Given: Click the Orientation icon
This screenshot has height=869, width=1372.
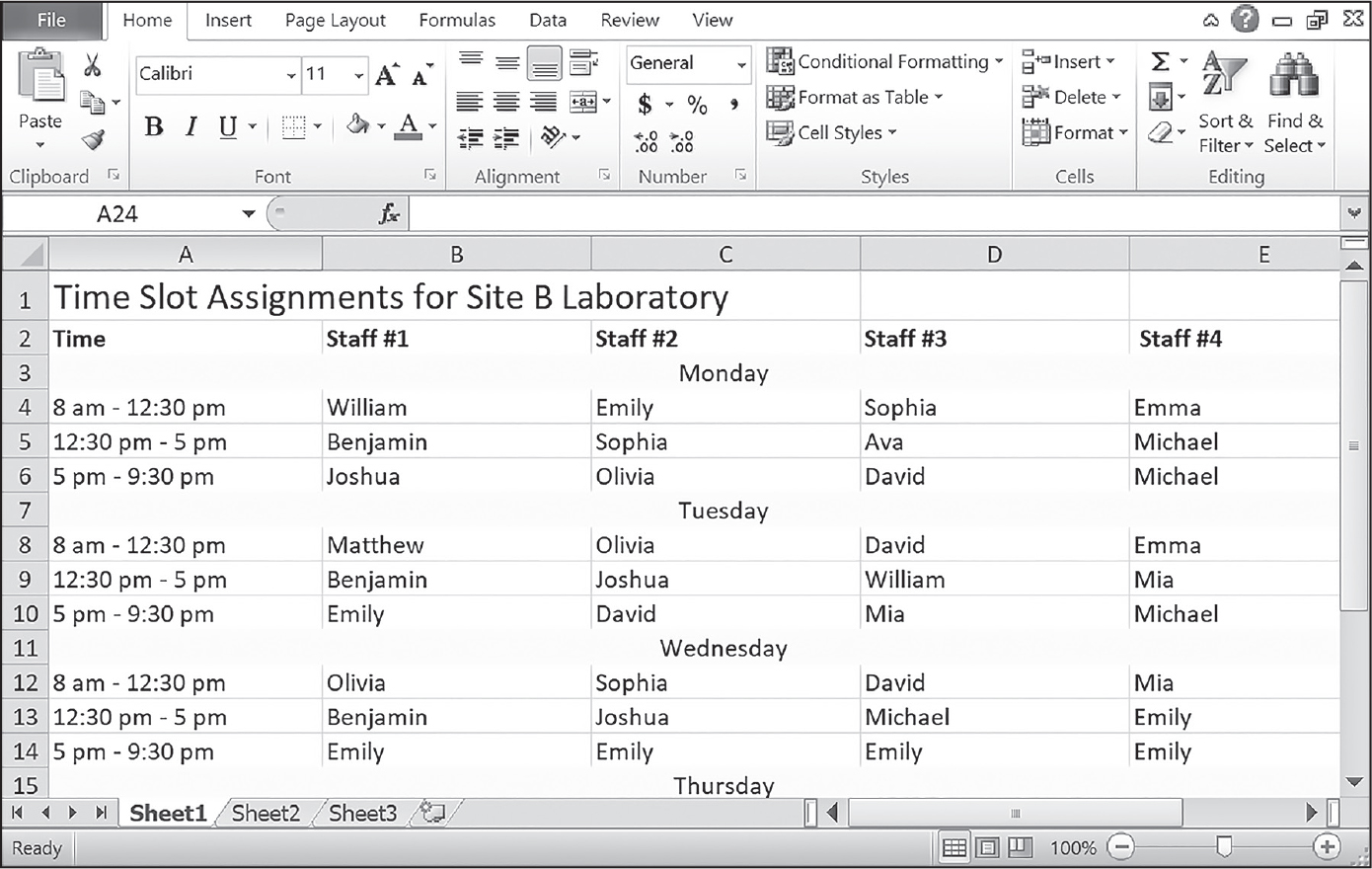Looking at the screenshot, I should pos(554,137).
